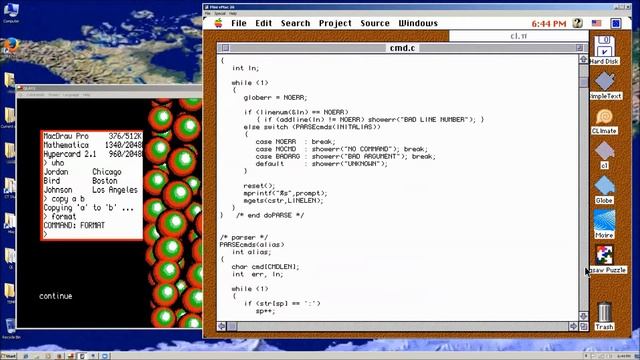Open the File menu of the Mini vMac window

pyautogui.click(x=208, y=13)
